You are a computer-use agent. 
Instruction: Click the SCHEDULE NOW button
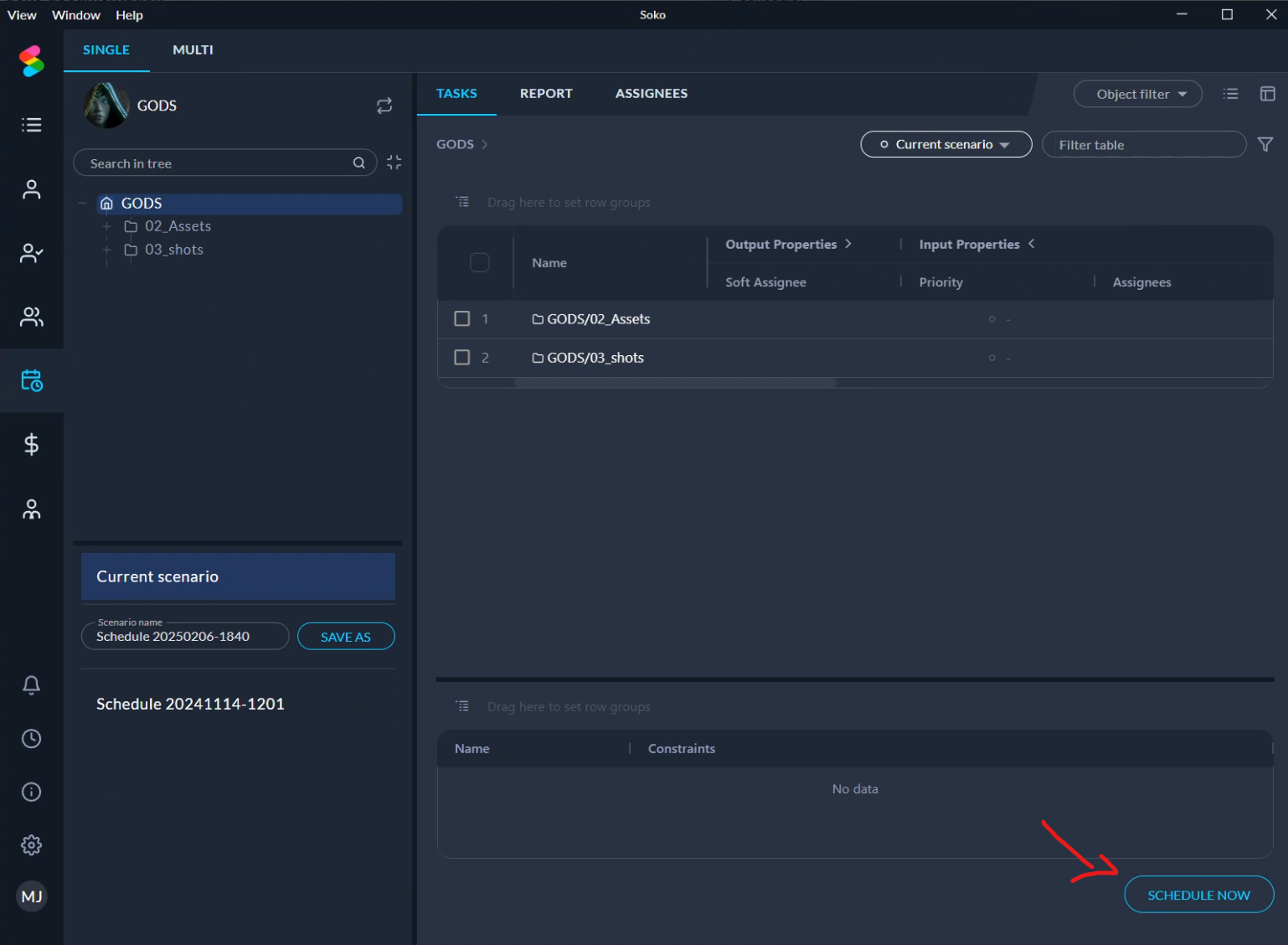(x=1198, y=895)
